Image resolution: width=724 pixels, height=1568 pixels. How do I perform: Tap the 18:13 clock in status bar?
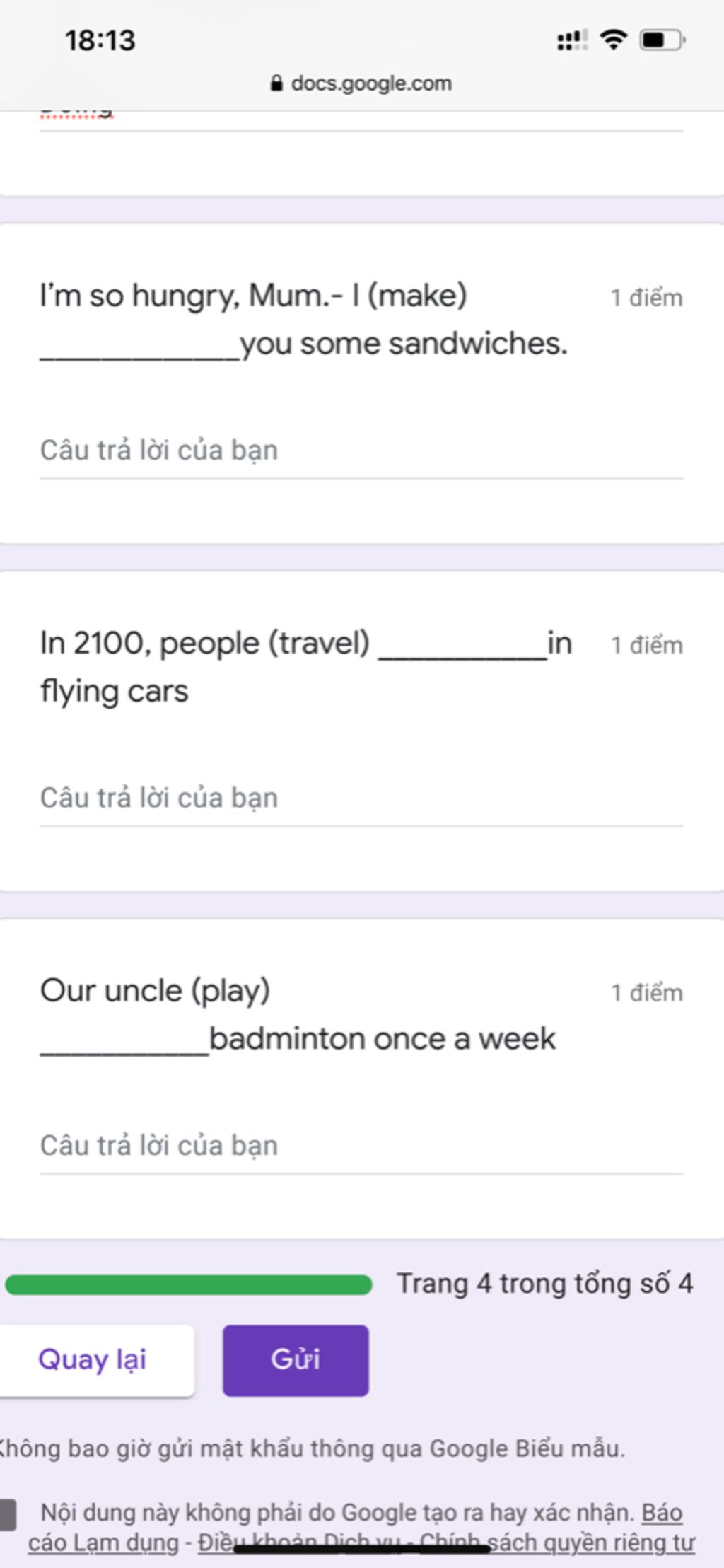coord(100,41)
